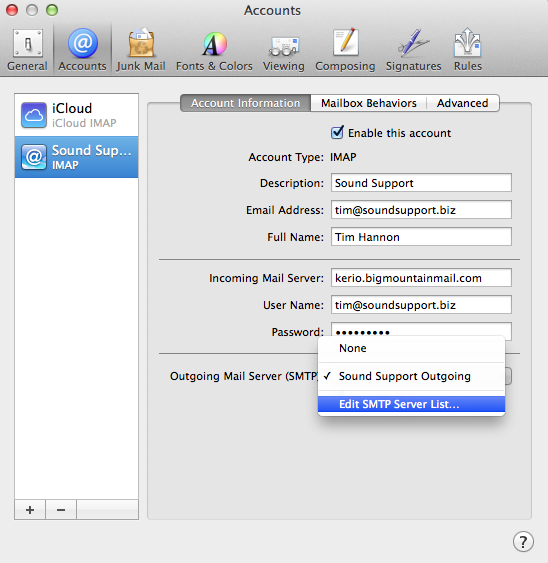Select Edit SMTP Server List…
Screen dimensions: 548x563
pos(412,404)
